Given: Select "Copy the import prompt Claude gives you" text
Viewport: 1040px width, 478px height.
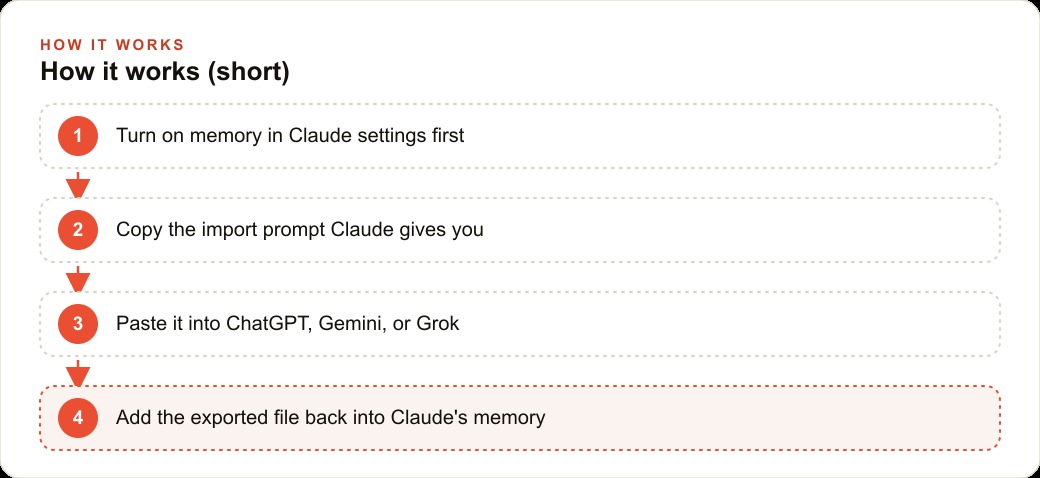Looking at the screenshot, I should click(x=299, y=230).
